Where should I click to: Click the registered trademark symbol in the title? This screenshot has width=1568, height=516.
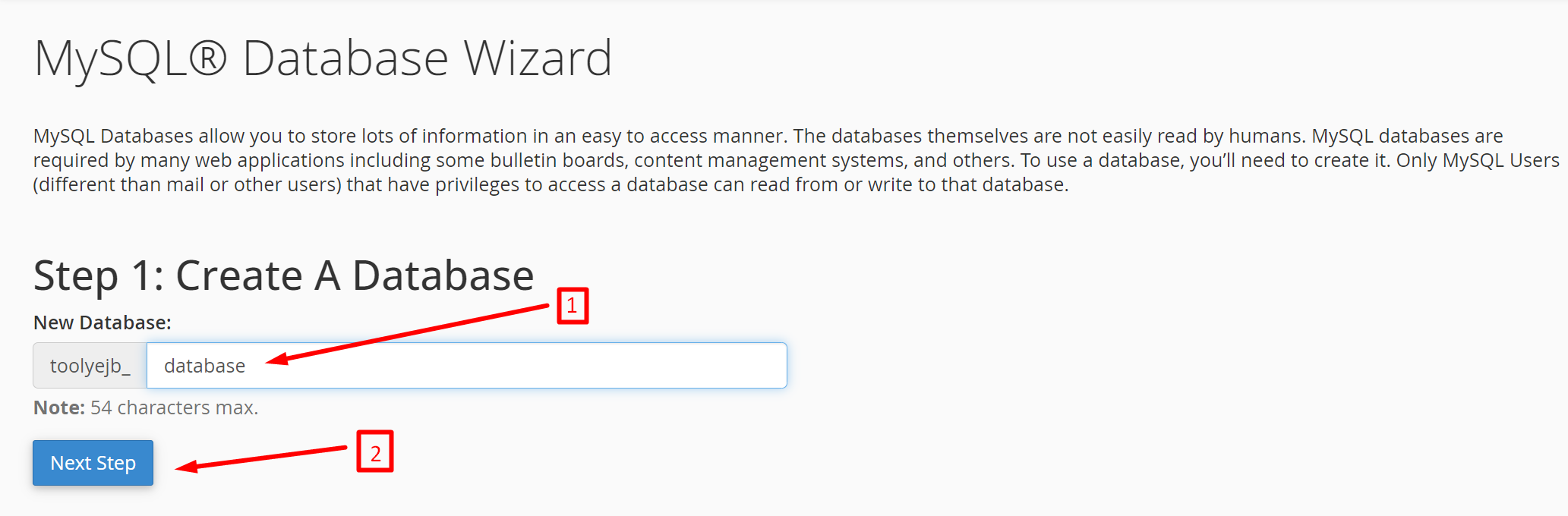tap(207, 58)
